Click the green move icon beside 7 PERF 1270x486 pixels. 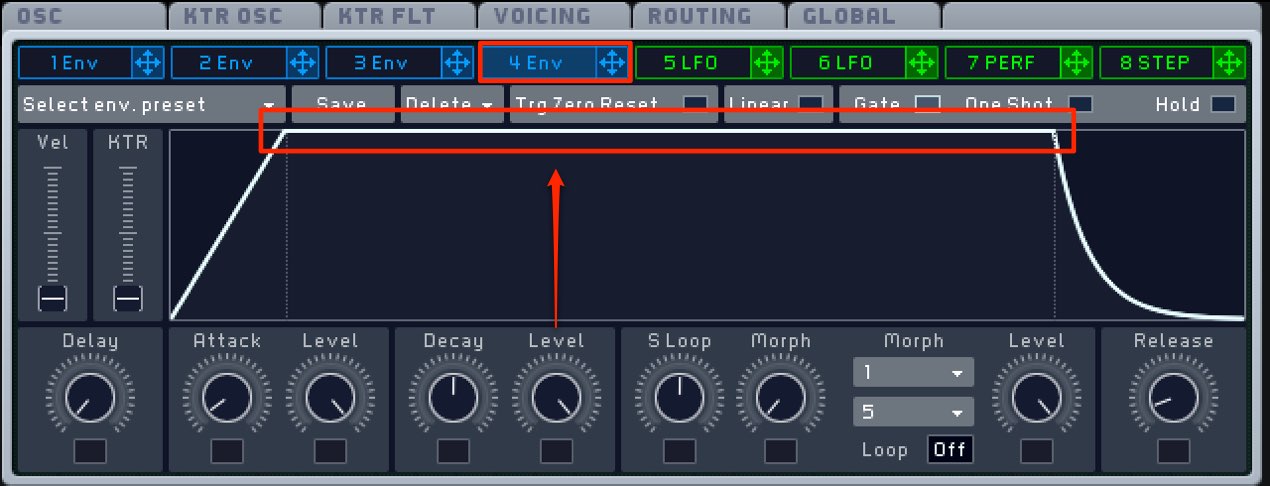click(1077, 63)
